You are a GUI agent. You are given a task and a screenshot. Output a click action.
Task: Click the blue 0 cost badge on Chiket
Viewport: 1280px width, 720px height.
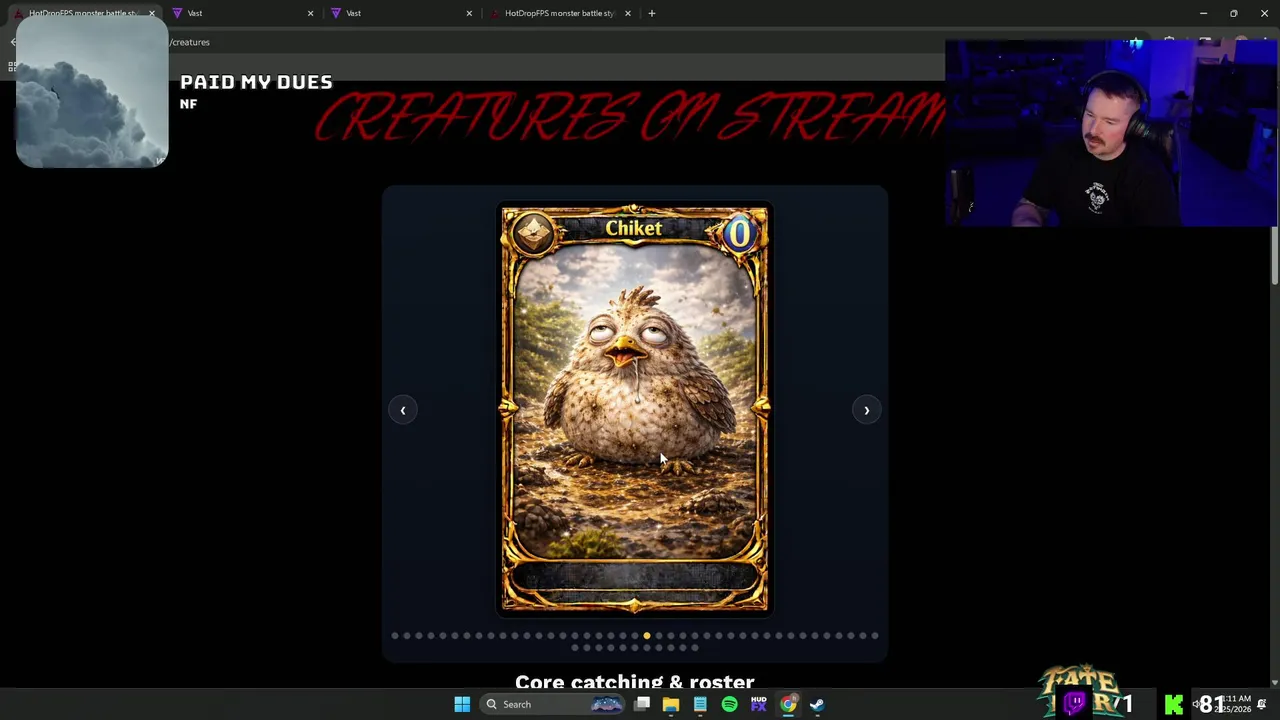[739, 233]
